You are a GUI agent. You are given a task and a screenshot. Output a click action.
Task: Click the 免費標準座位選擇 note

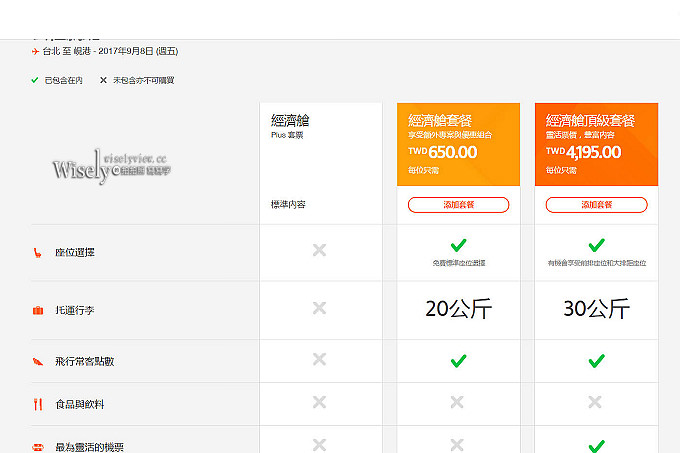459,263
